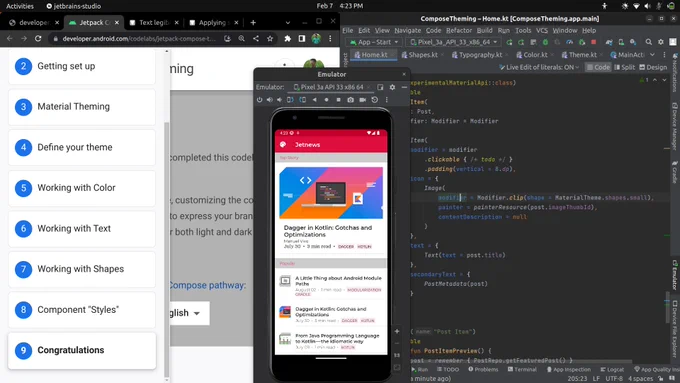Screen dimensions: 680x383
Task: Open Activities overview in top bar
Action: 20,6
